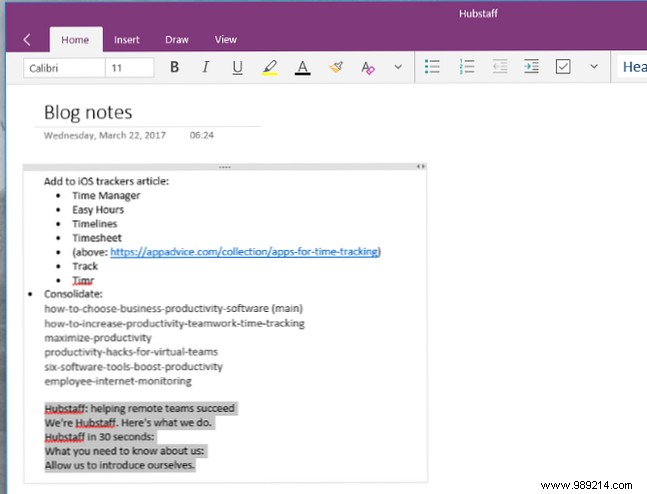The width and height of the screenshot is (647, 494).
Task: Open the Draw tab
Action: pos(177,40)
